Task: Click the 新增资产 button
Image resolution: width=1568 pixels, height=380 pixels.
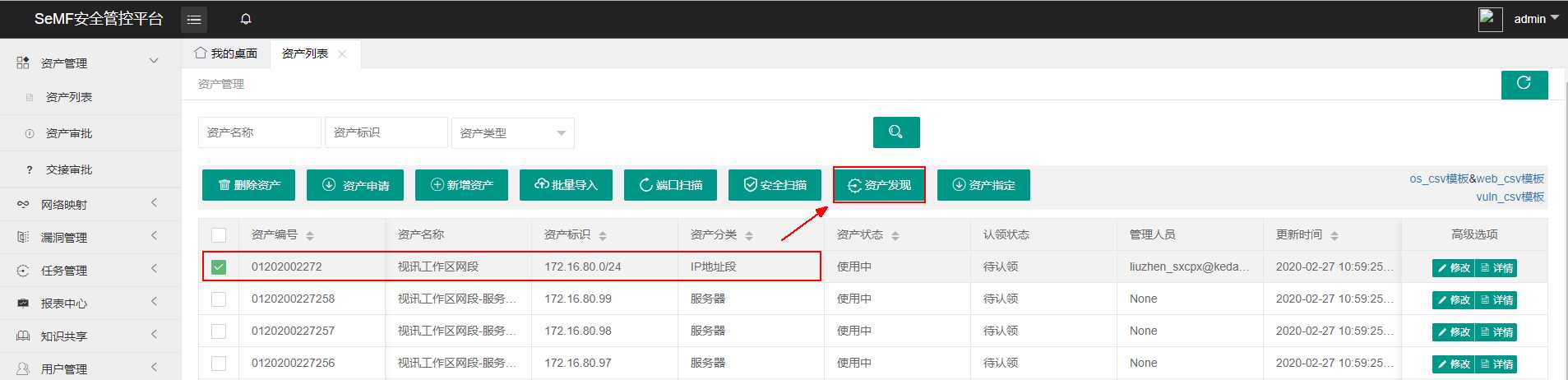Action: (461, 185)
